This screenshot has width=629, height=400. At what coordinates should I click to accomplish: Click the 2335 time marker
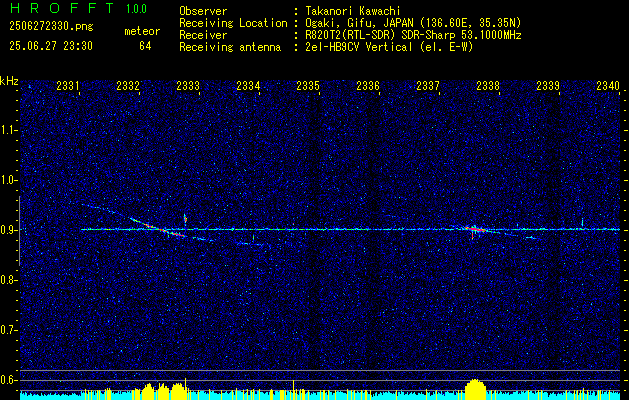pos(308,85)
